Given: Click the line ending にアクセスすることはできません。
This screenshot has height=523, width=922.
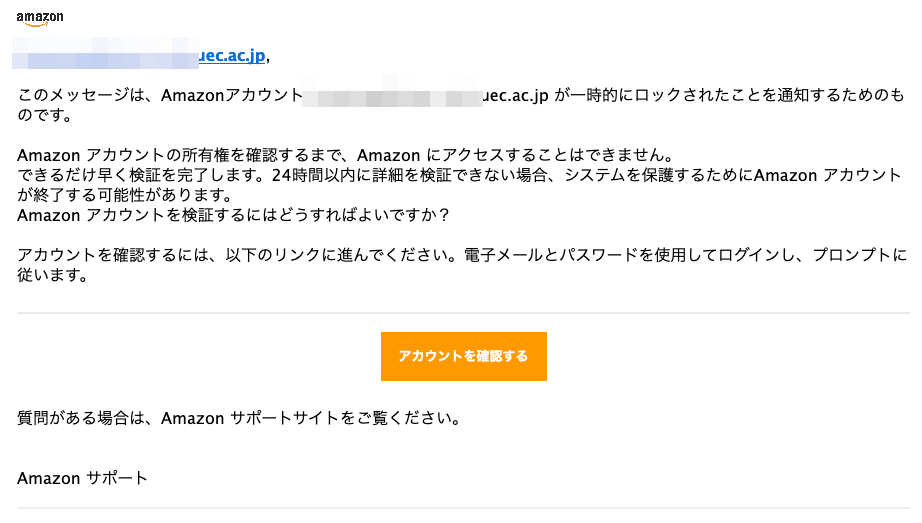Looking at the screenshot, I should pyautogui.click(x=346, y=155).
